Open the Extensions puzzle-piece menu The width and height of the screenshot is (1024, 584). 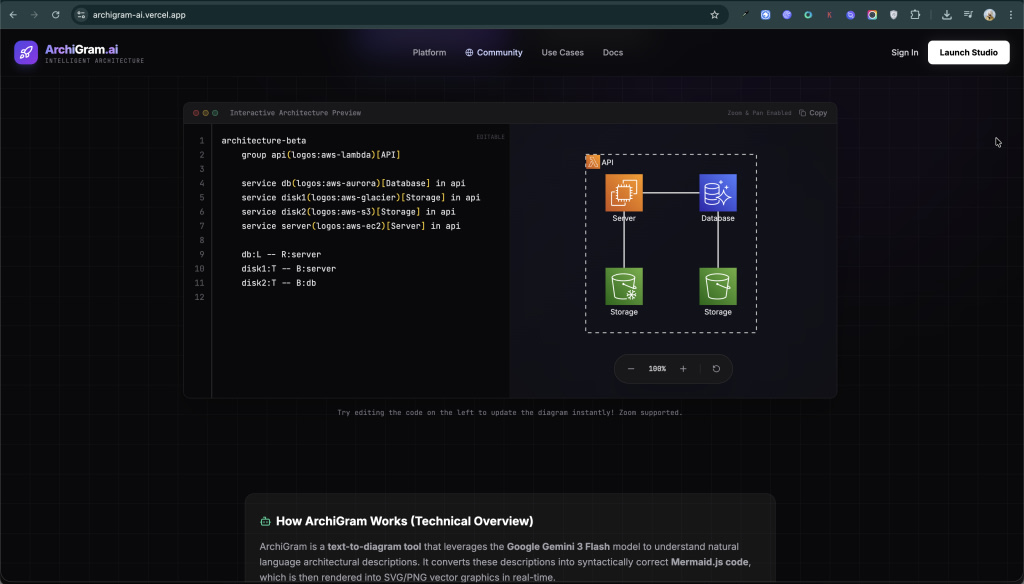915,14
